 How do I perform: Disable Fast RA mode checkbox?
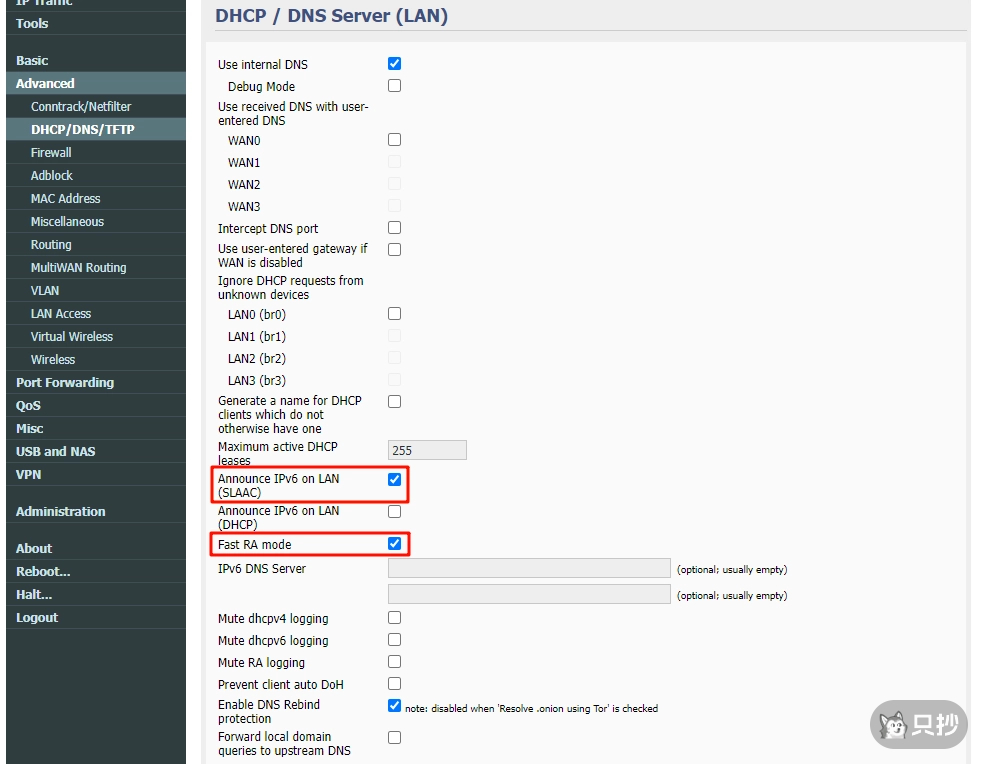[394, 544]
